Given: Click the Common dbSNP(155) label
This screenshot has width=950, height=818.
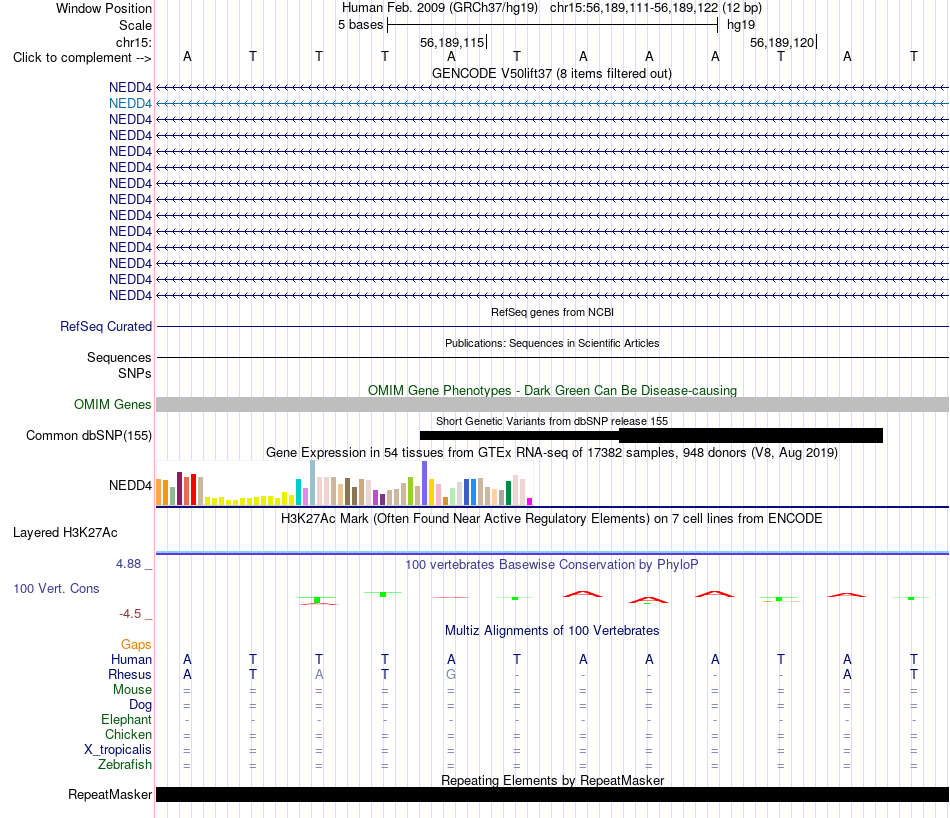Looking at the screenshot, I should 89,436.
